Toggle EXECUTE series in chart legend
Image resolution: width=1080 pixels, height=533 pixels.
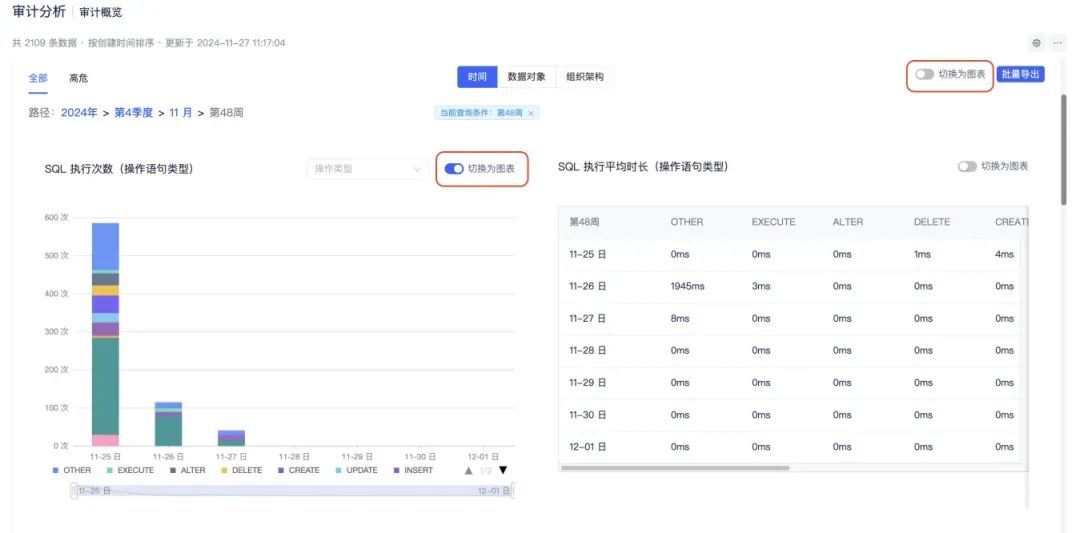pos(130,470)
